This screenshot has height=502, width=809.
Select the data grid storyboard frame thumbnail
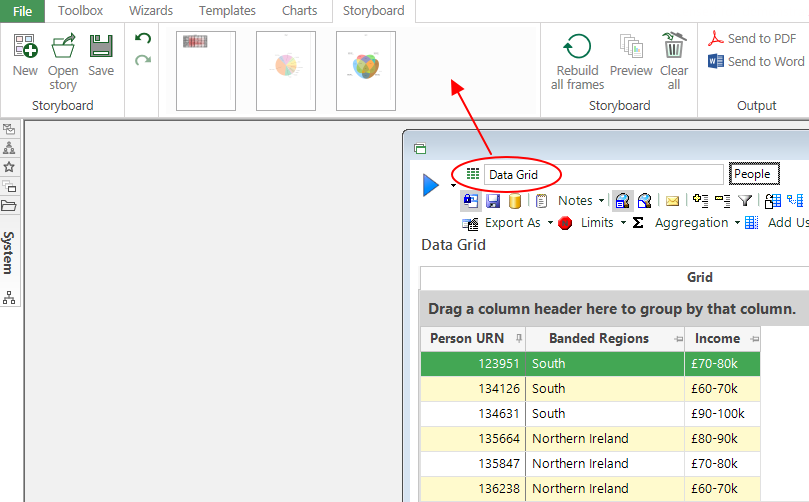coord(206,71)
